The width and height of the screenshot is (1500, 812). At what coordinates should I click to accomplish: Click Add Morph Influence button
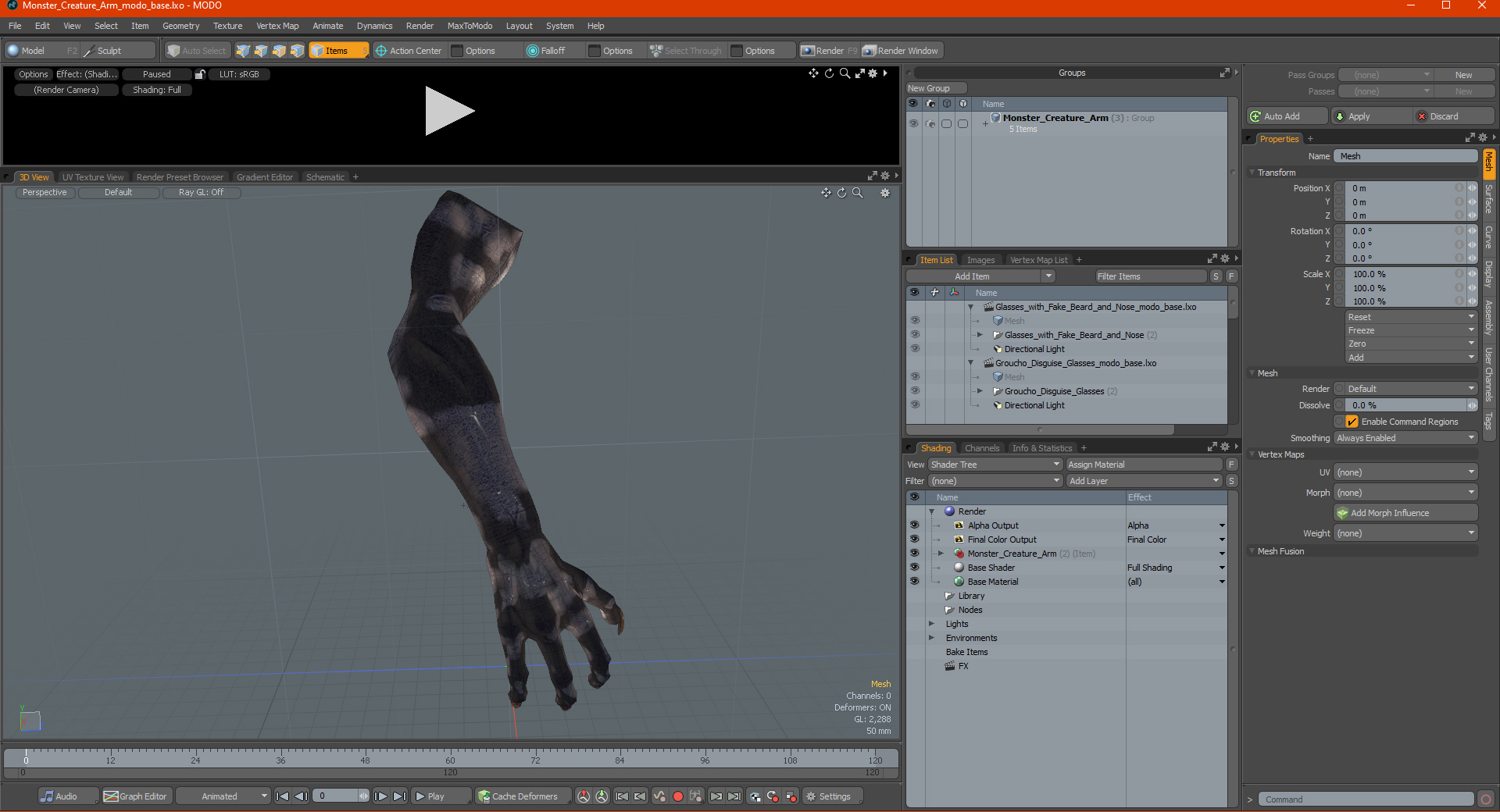[x=1405, y=513]
